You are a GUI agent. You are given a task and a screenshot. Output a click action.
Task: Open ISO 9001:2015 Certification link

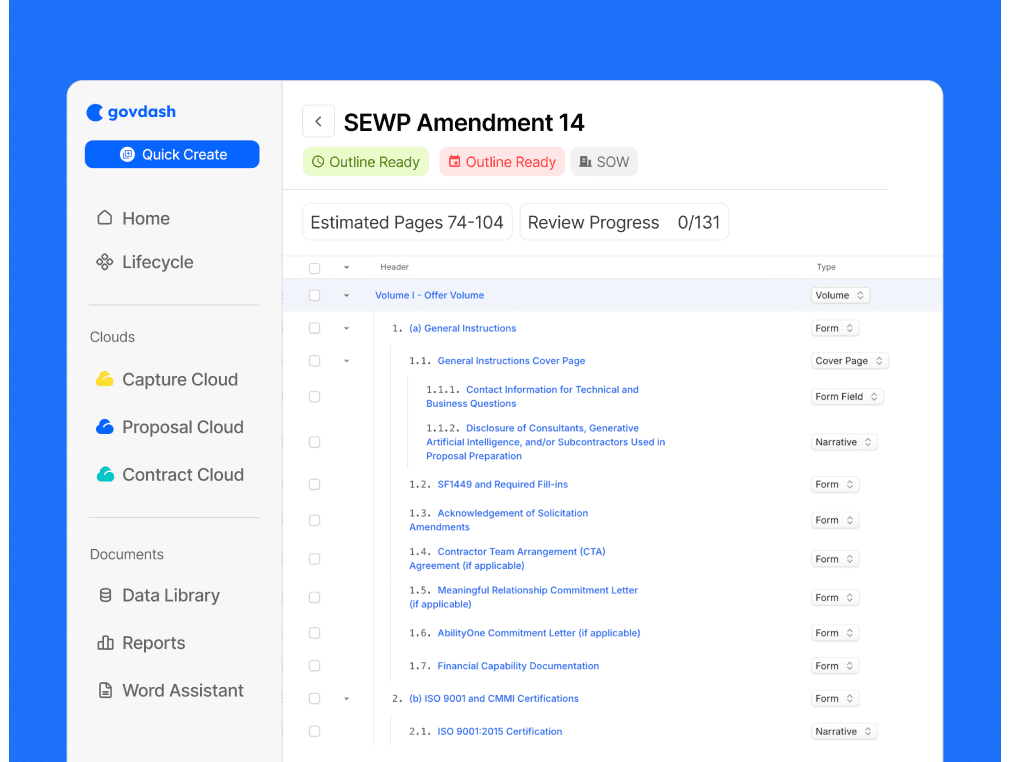(500, 731)
